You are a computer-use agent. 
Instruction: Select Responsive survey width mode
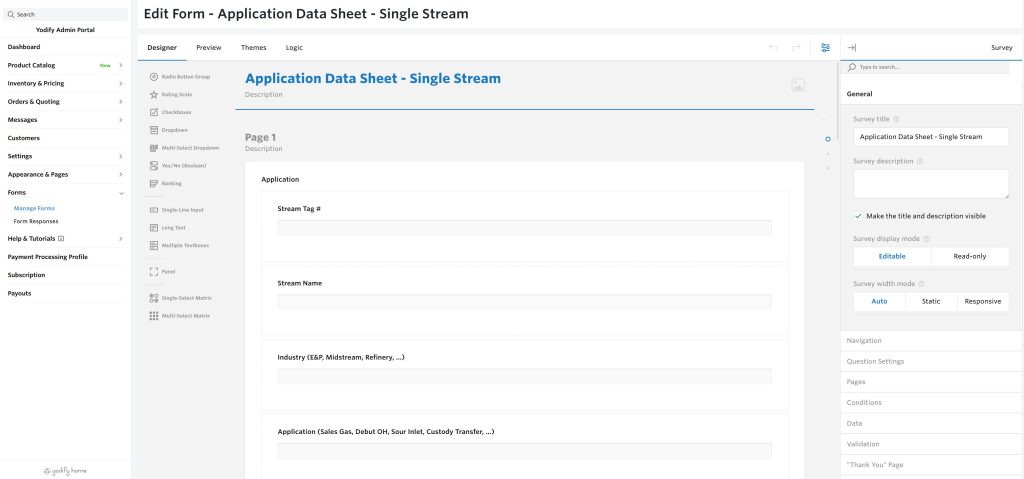point(982,301)
